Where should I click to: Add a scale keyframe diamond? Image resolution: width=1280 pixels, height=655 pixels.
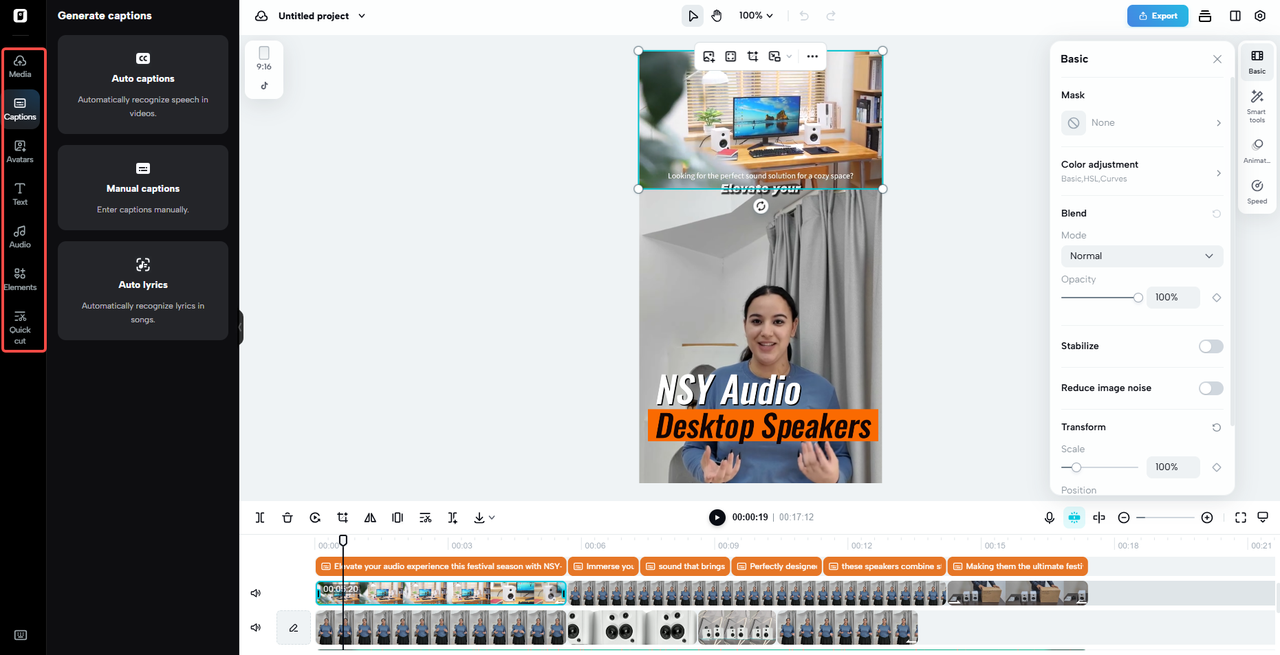pos(1216,467)
